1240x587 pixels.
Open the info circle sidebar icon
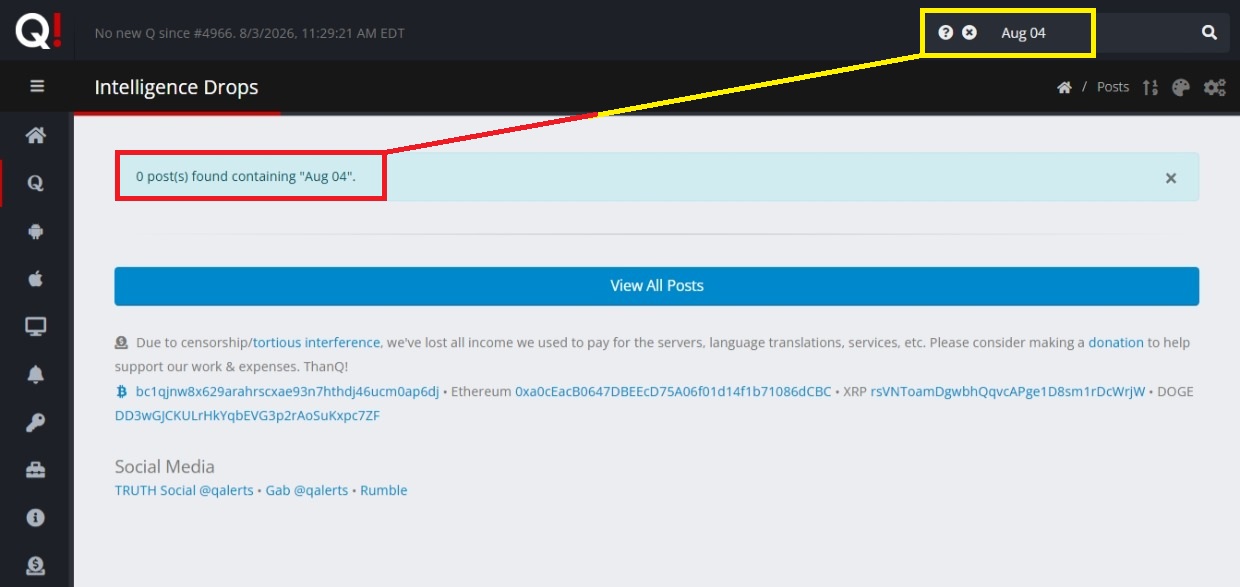pos(36,518)
